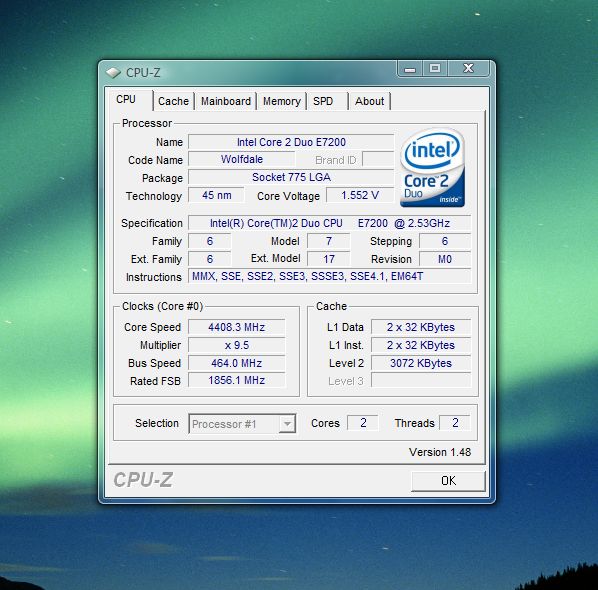The width and height of the screenshot is (598, 590).
Task: Go to the SPD tab
Action: tap(328, 101)
